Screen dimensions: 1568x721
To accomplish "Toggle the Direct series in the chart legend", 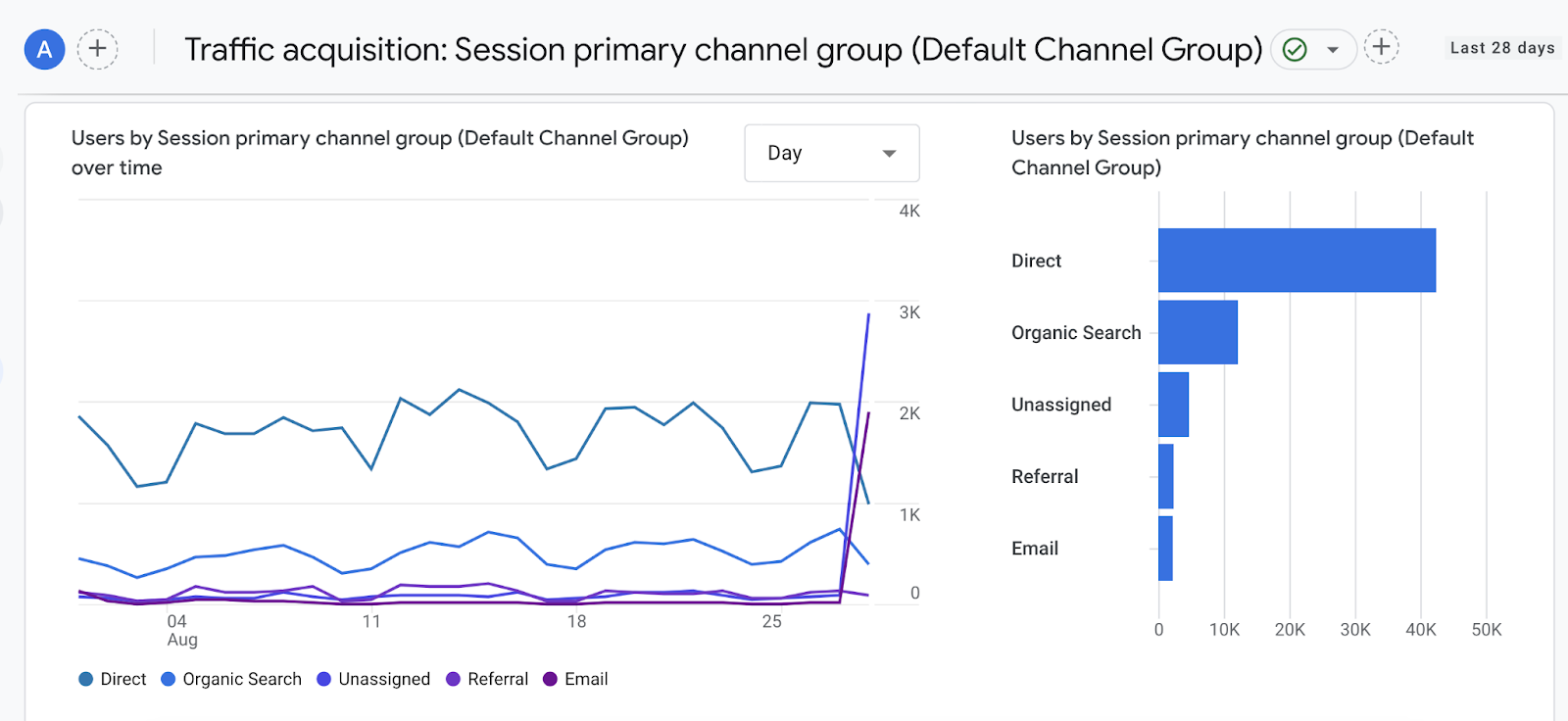I will click(x=113, y=679).
